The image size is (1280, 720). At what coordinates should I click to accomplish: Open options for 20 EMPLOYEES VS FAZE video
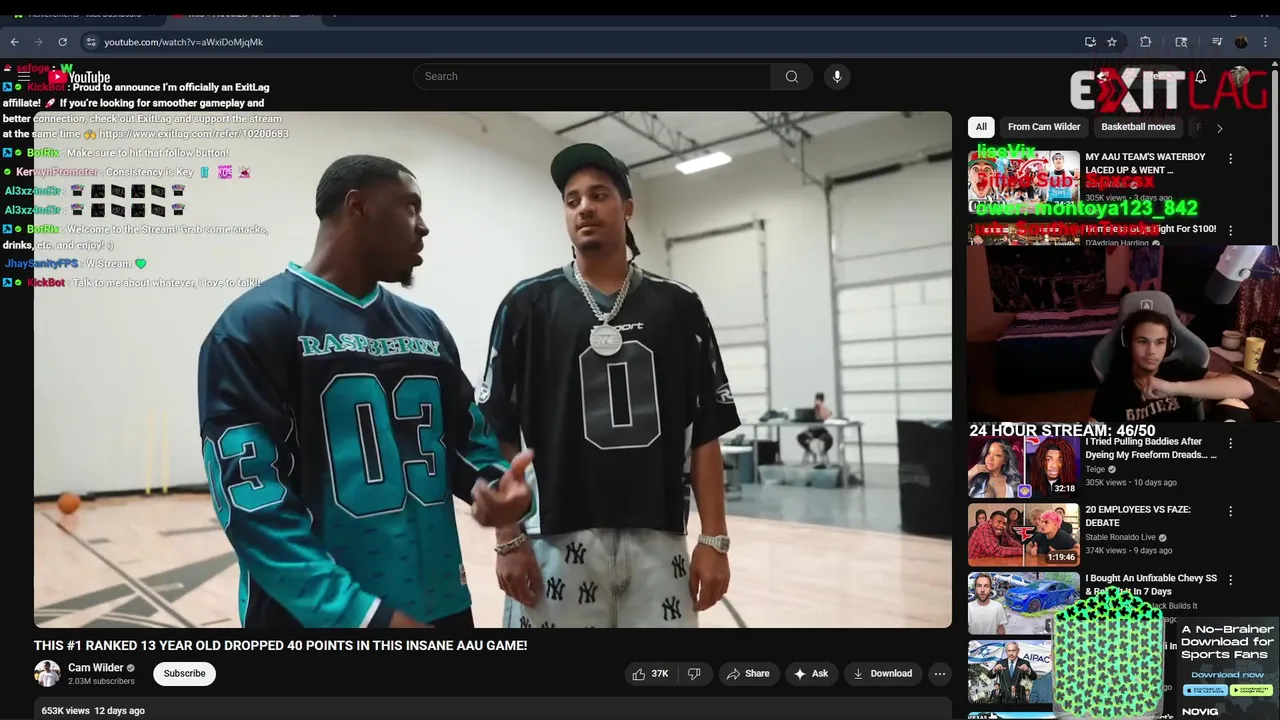(x=1231, y=511)
